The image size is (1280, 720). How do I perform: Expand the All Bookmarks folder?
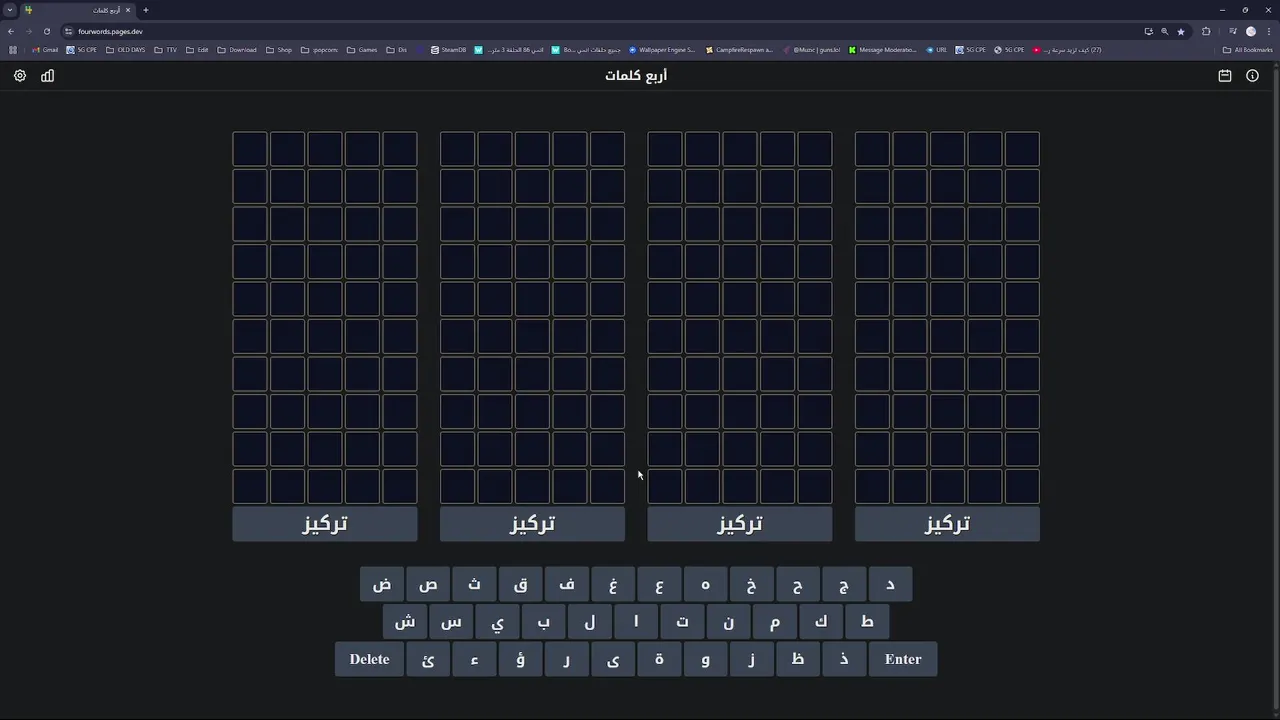pyautogui.click(x=1247, y=50)
